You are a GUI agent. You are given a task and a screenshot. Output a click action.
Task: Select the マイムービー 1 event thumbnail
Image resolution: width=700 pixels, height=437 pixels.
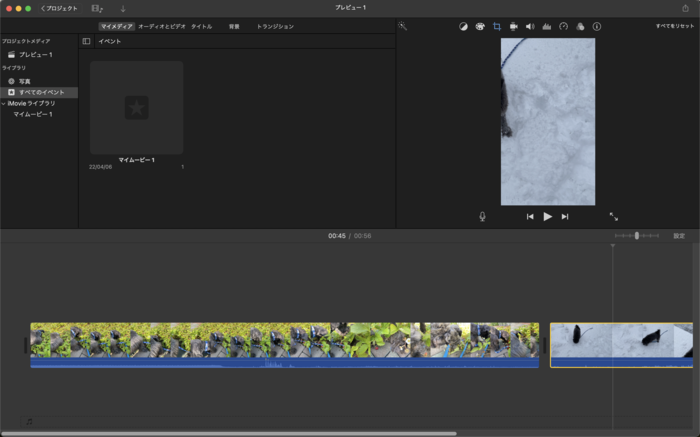pos(137,108)
